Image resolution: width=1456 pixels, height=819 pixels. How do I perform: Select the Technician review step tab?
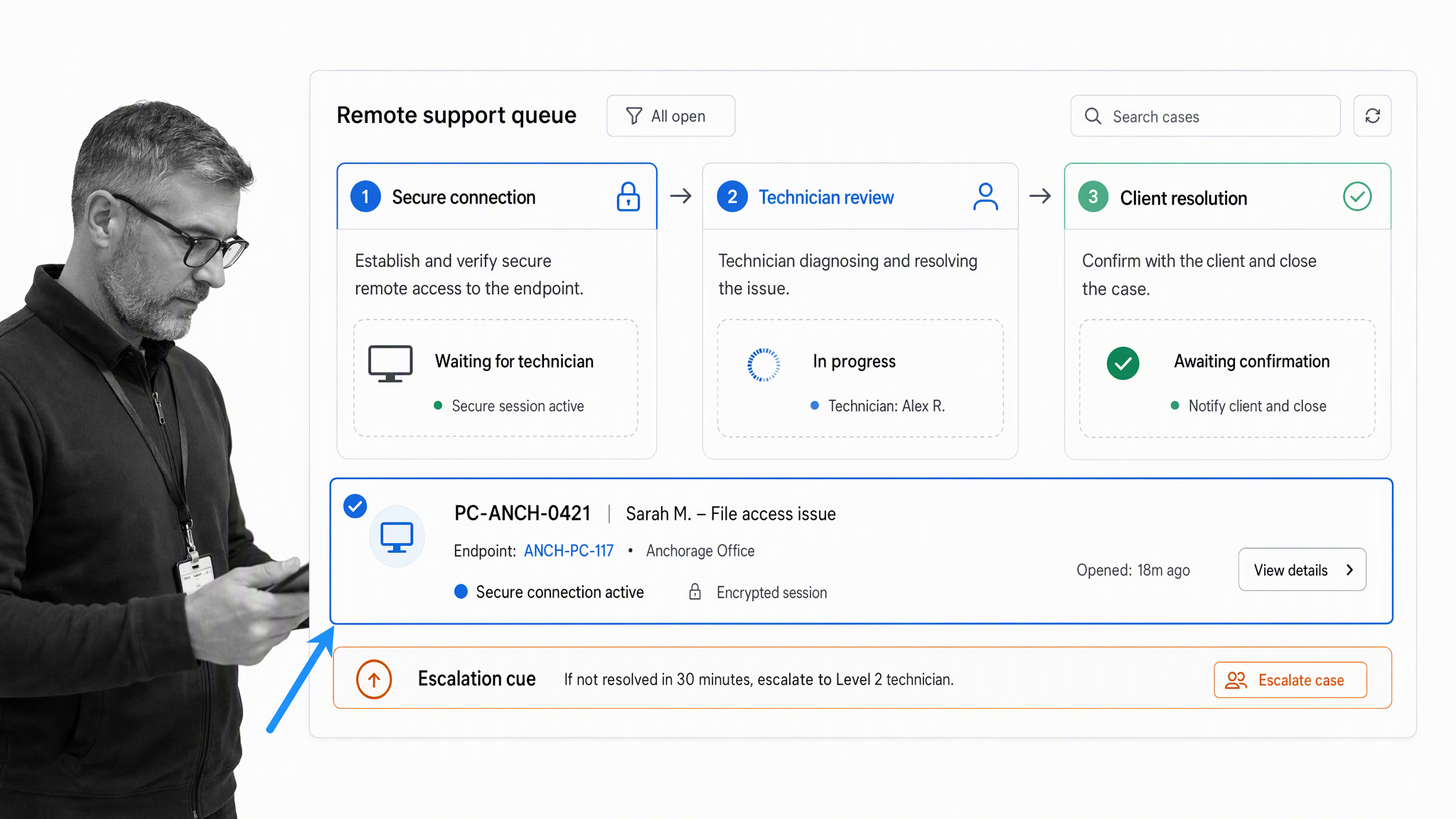[x=860, y=197]
